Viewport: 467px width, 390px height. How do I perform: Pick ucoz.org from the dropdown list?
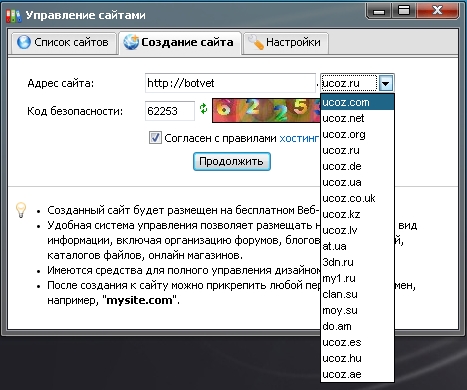pos(357,134)
